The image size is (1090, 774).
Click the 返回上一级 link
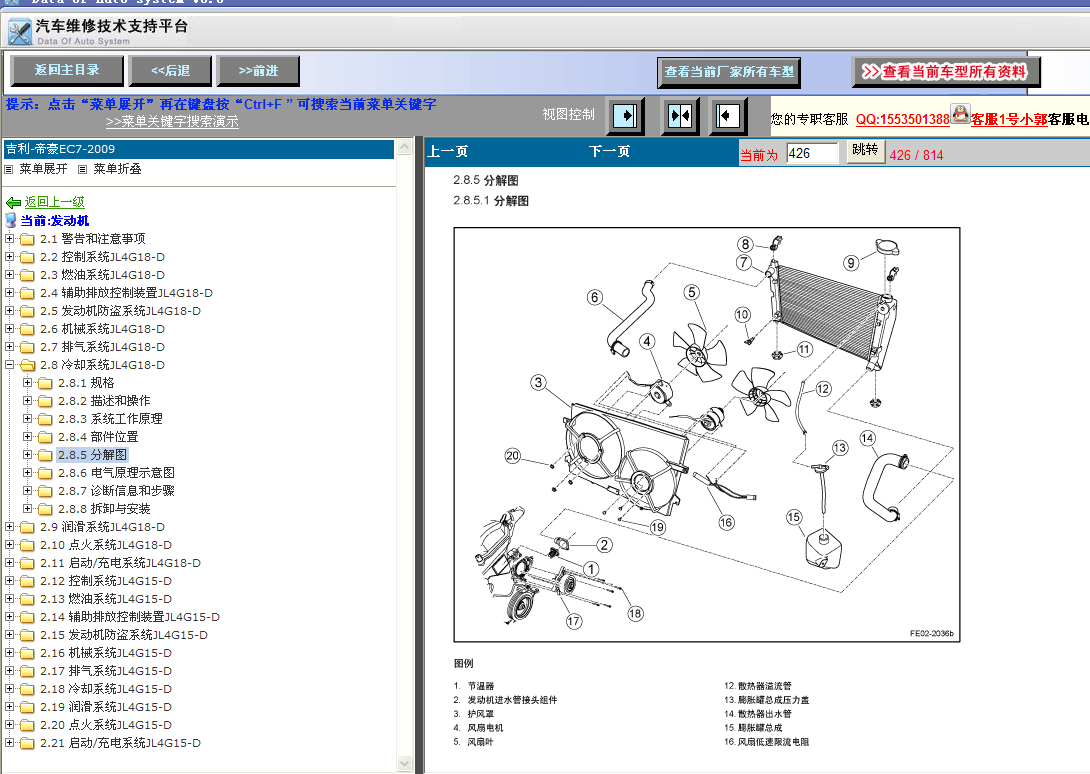coord(54,202)
